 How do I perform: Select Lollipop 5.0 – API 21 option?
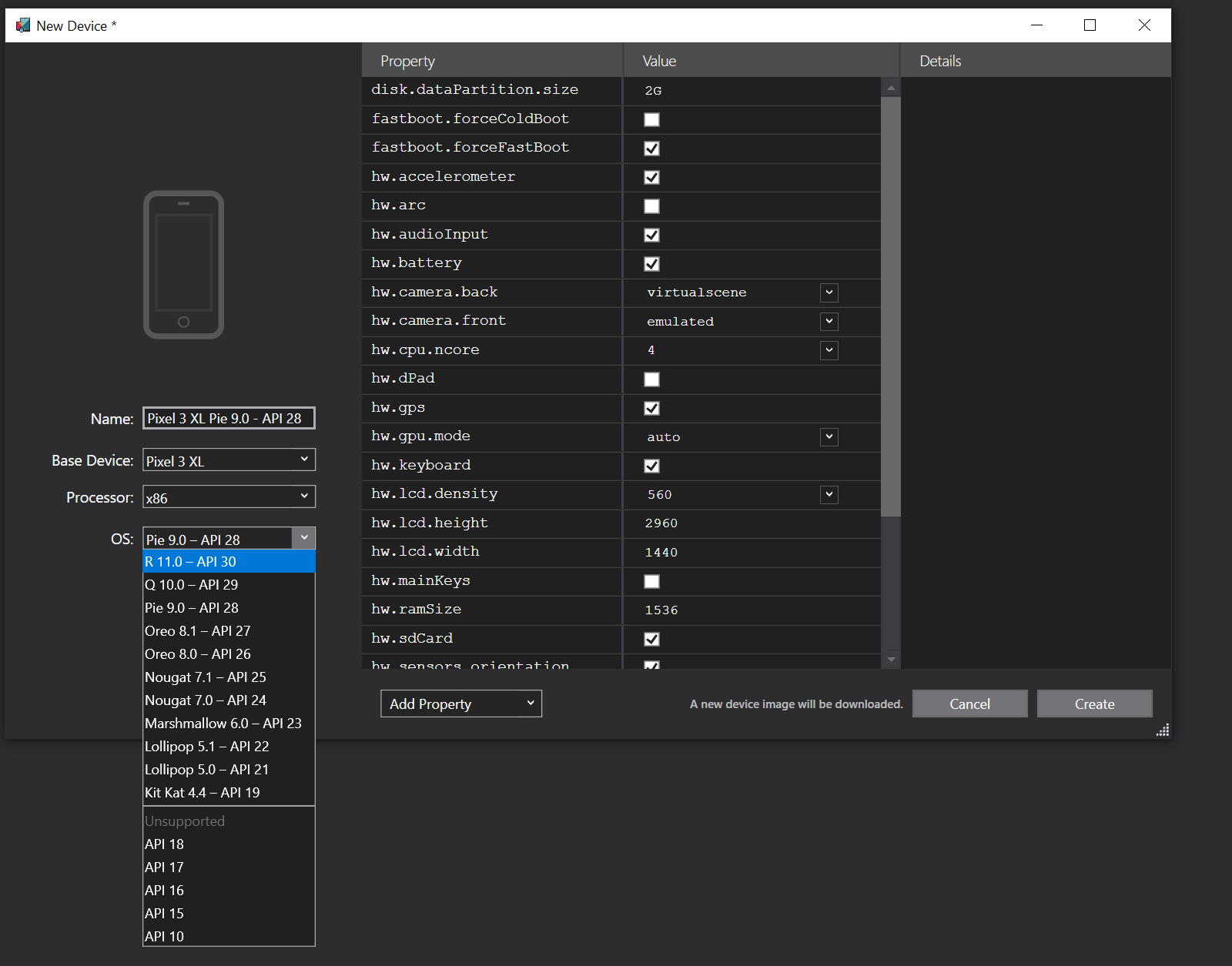click(229, 770)
